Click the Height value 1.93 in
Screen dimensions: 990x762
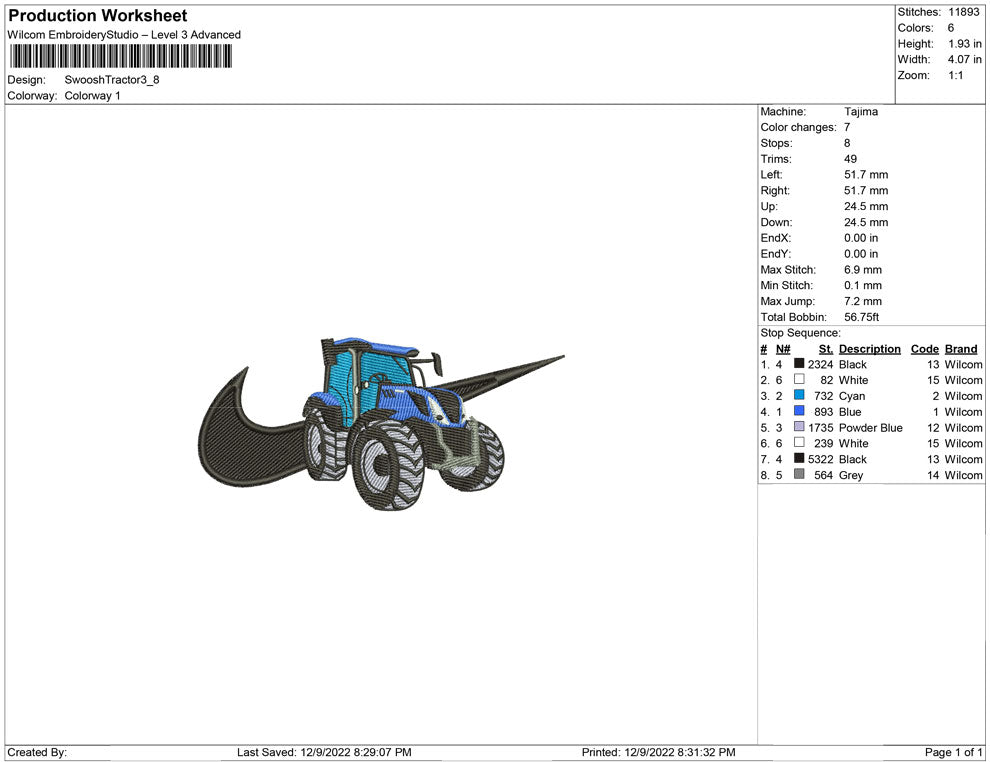965,44
